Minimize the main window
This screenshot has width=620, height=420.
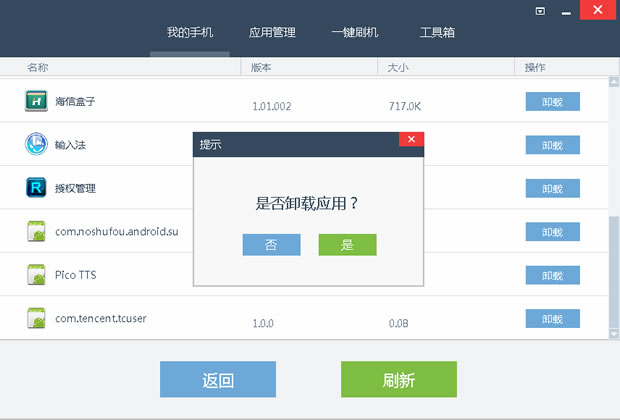pyautogui.click(x=566, y=13)
